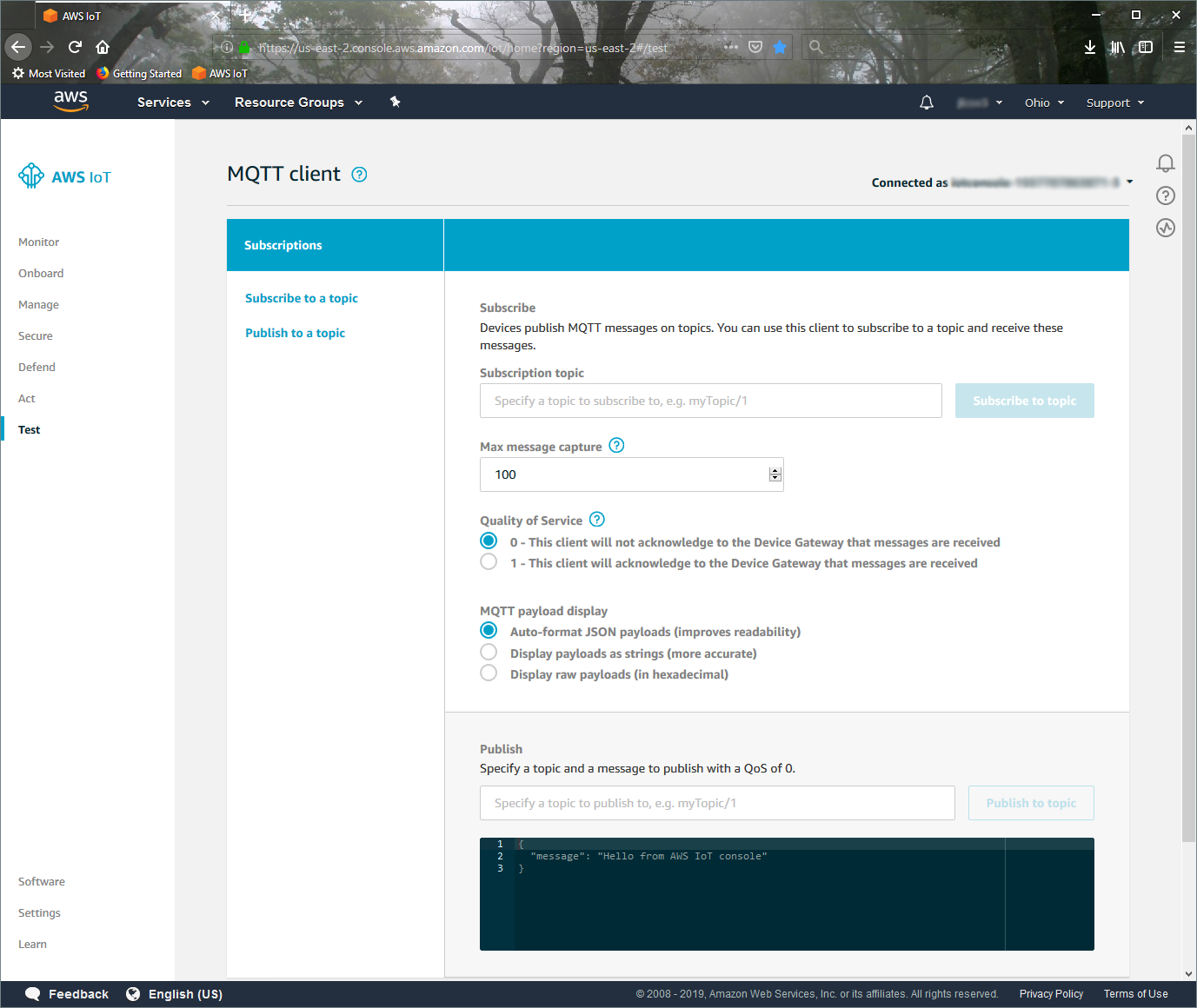Open page actions three-dot icon
This screenshot has height=1008, width=1197.
pyautogui.click(x=731, y=47)
